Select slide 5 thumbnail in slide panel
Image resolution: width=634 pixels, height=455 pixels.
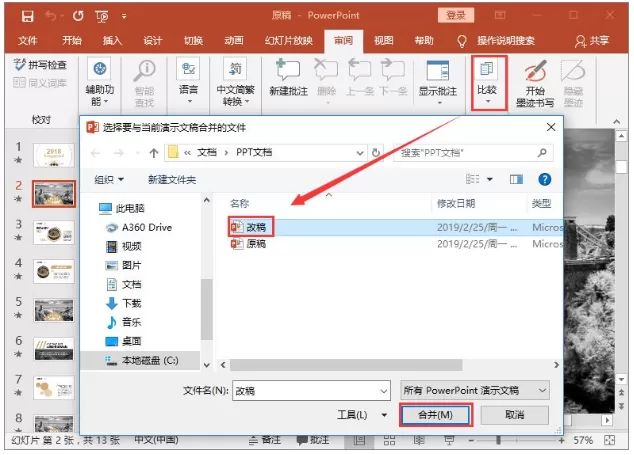(54, 310)
